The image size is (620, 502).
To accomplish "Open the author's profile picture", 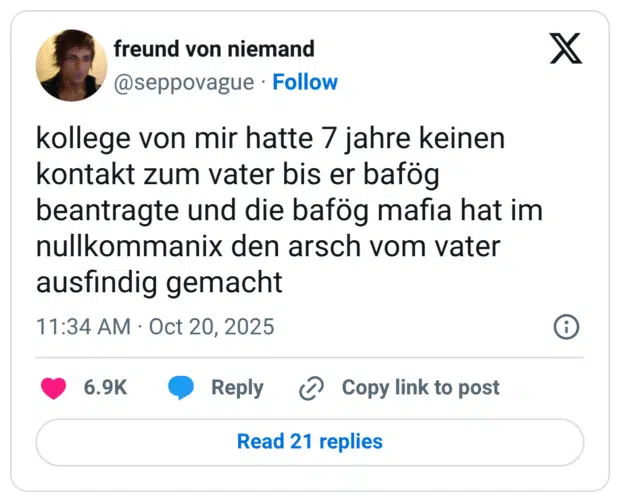I will (71, 65).
